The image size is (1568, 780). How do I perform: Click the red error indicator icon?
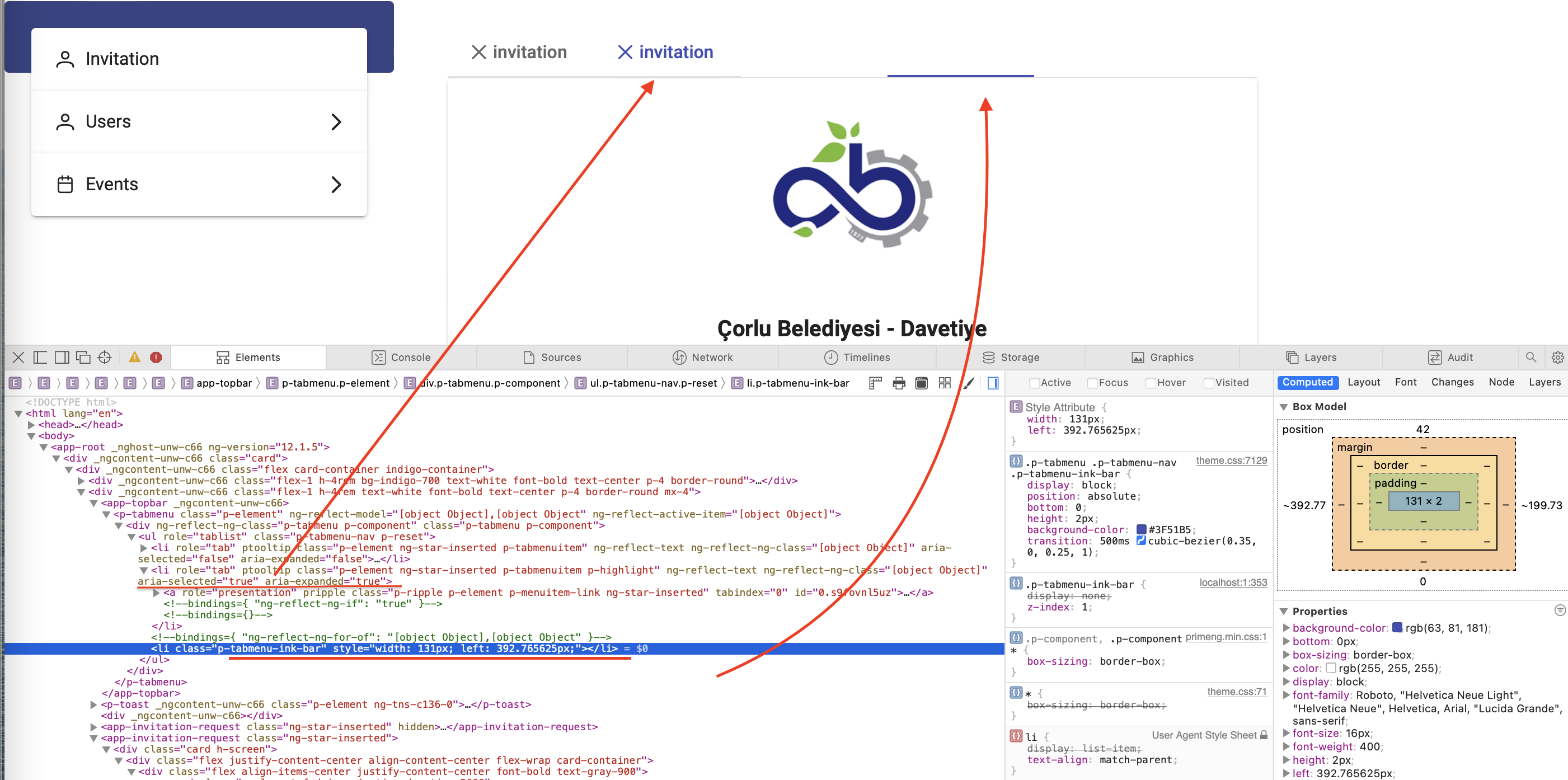156,357
